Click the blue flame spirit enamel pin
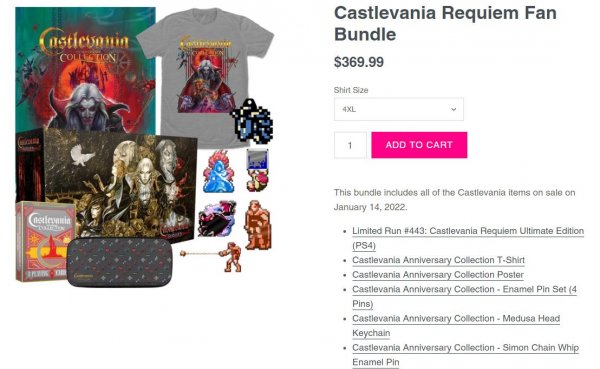Image resolution: width=600 pixels, height=369 pixels. click(x=218, y=171)
